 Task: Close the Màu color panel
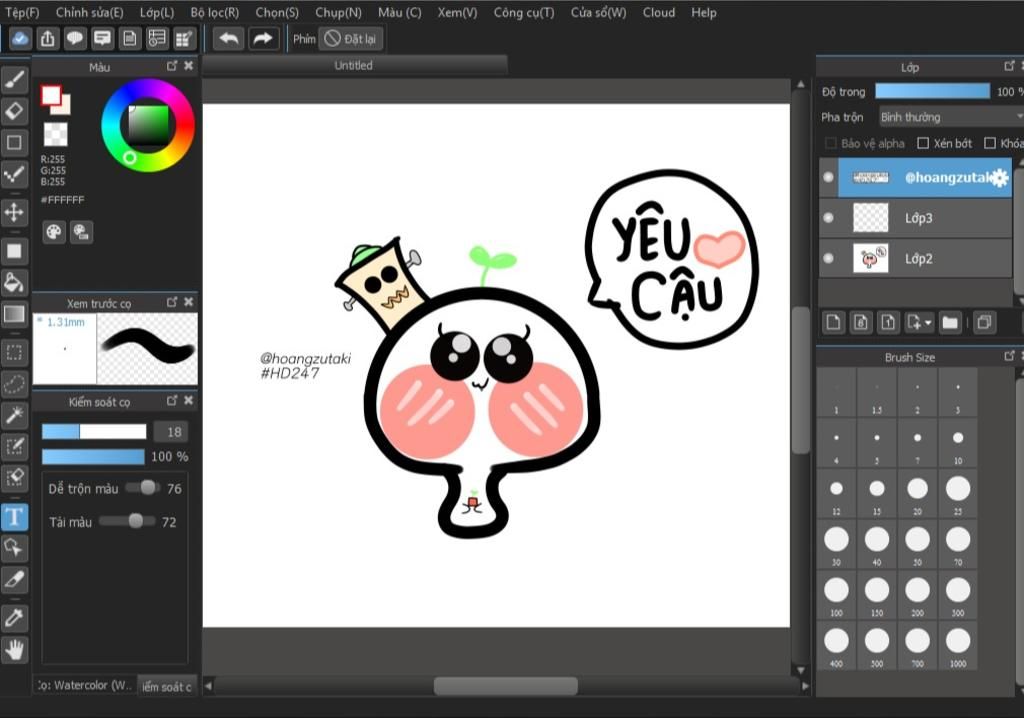[x=189, y=65]
